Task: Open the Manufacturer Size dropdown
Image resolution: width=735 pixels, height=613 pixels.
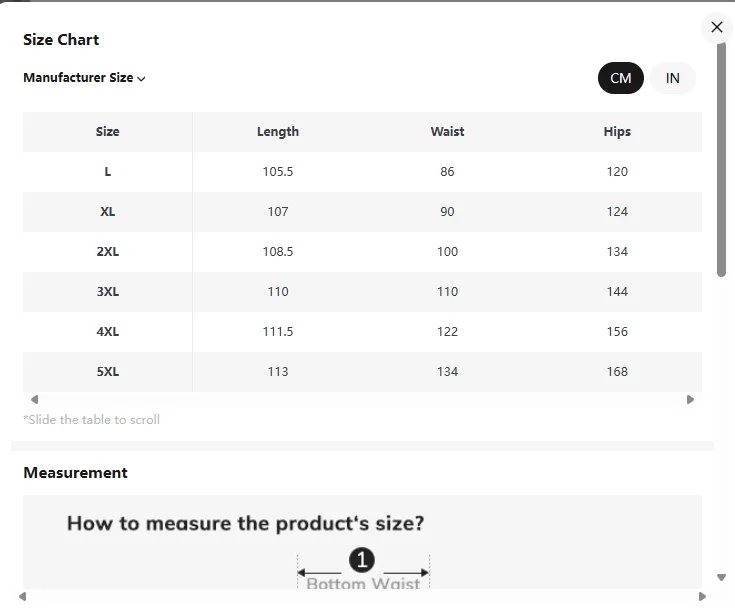Action: [x=85, y=78]
